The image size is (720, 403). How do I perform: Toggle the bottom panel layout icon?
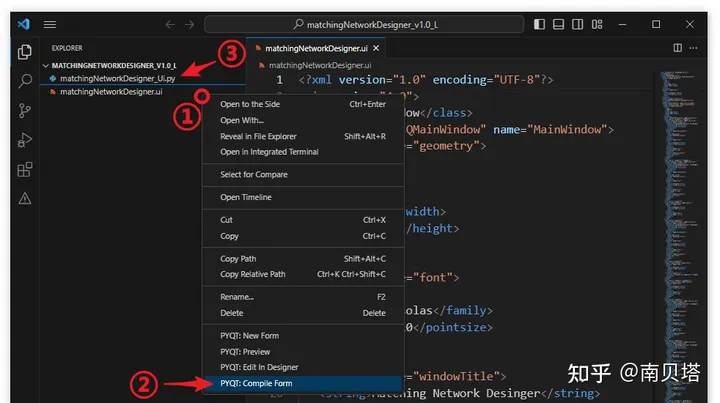(x=558, y=24)
